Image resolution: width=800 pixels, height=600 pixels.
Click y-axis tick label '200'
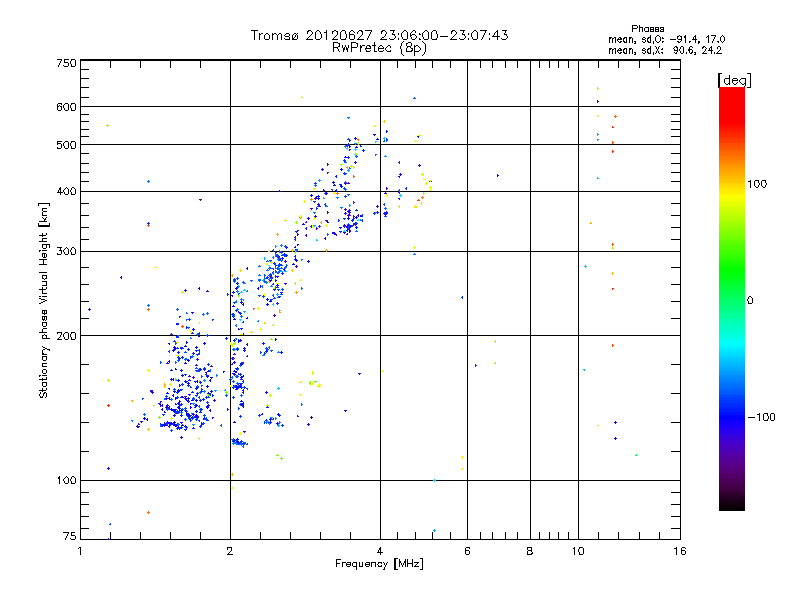coord(66,336)
